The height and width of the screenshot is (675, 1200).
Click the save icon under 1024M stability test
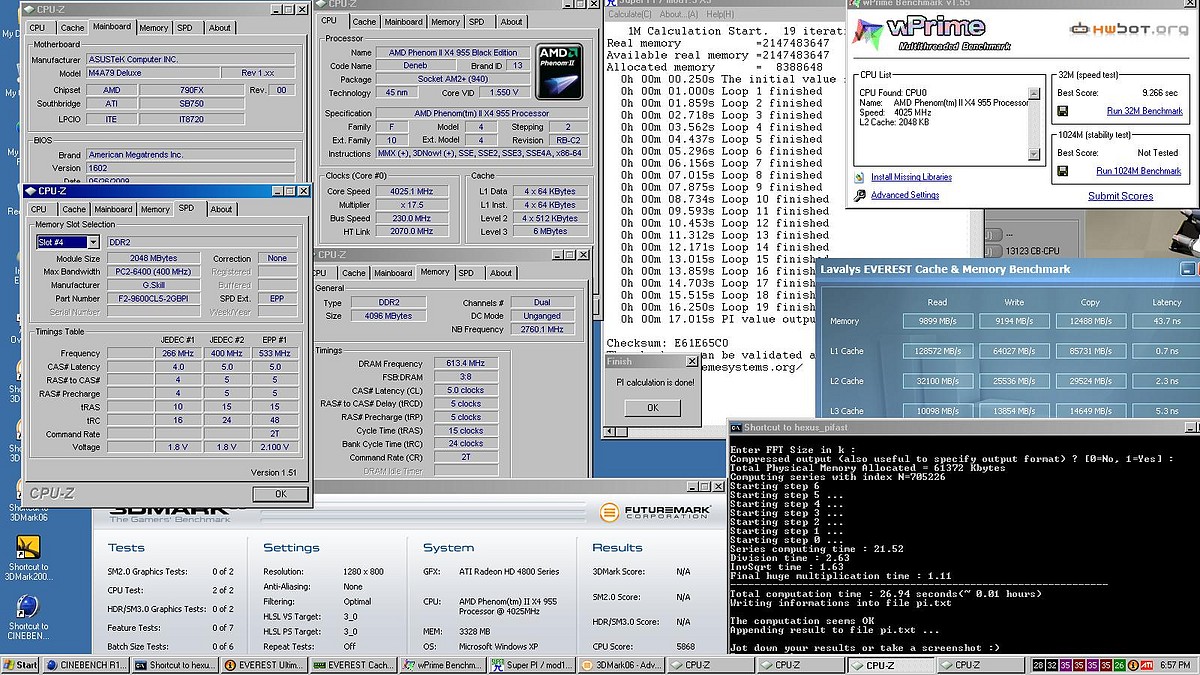click(x=1064, y=171)
